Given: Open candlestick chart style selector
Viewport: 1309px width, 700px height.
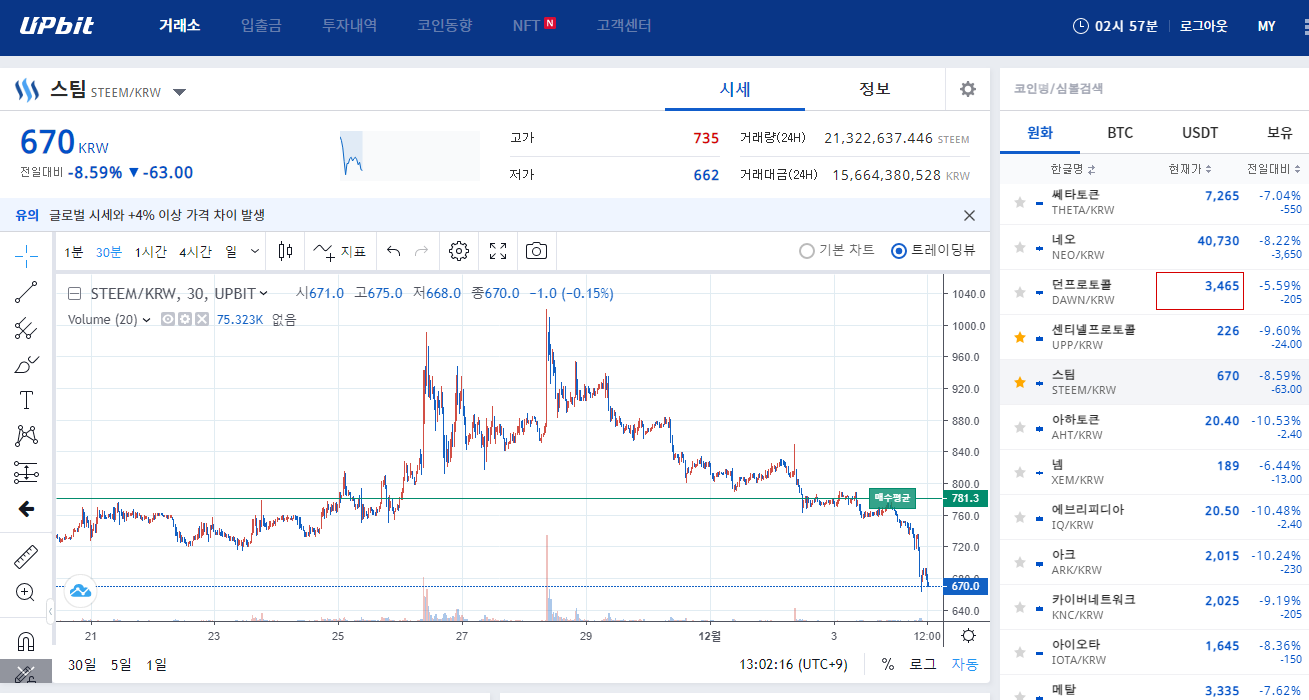Looking at the screenshot, I should (x=286, y=251).
